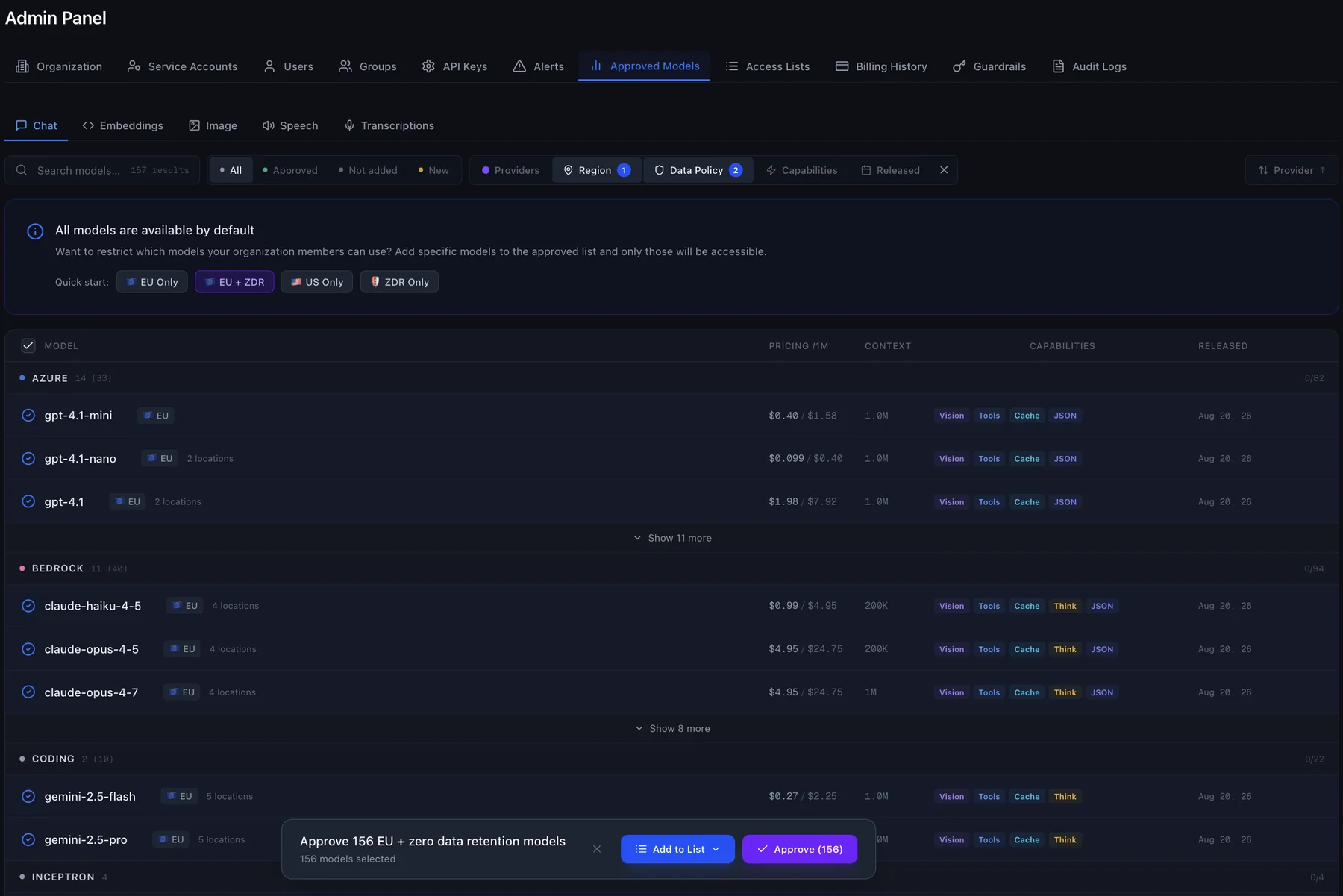The width and height of the screenshot is (1343, 896).
Task: Click 4 locations next to claude-haiku-4-5
Action: point(236,606)
